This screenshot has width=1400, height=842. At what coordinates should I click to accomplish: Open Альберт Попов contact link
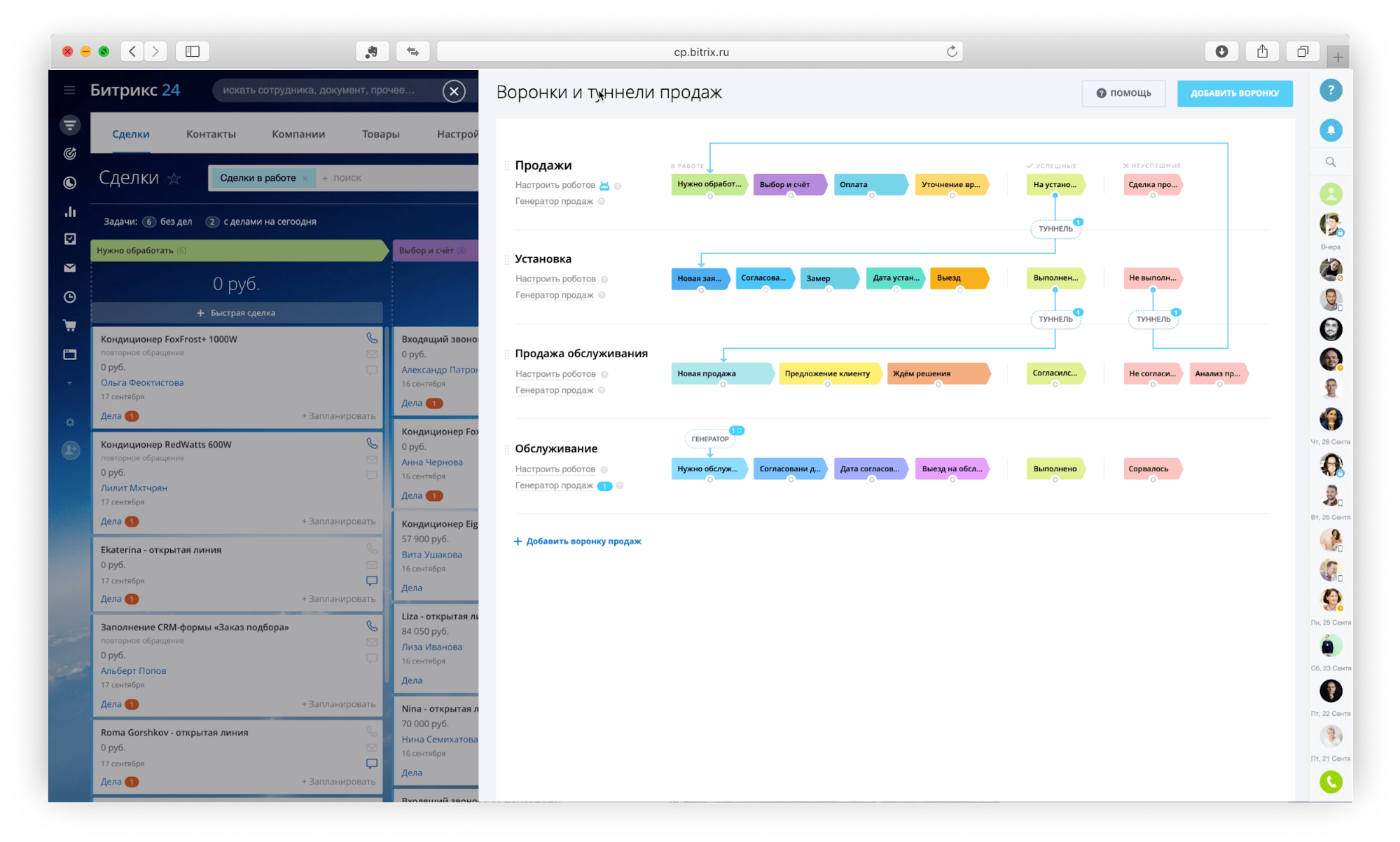pyautogui.click(x=133, y=671)
